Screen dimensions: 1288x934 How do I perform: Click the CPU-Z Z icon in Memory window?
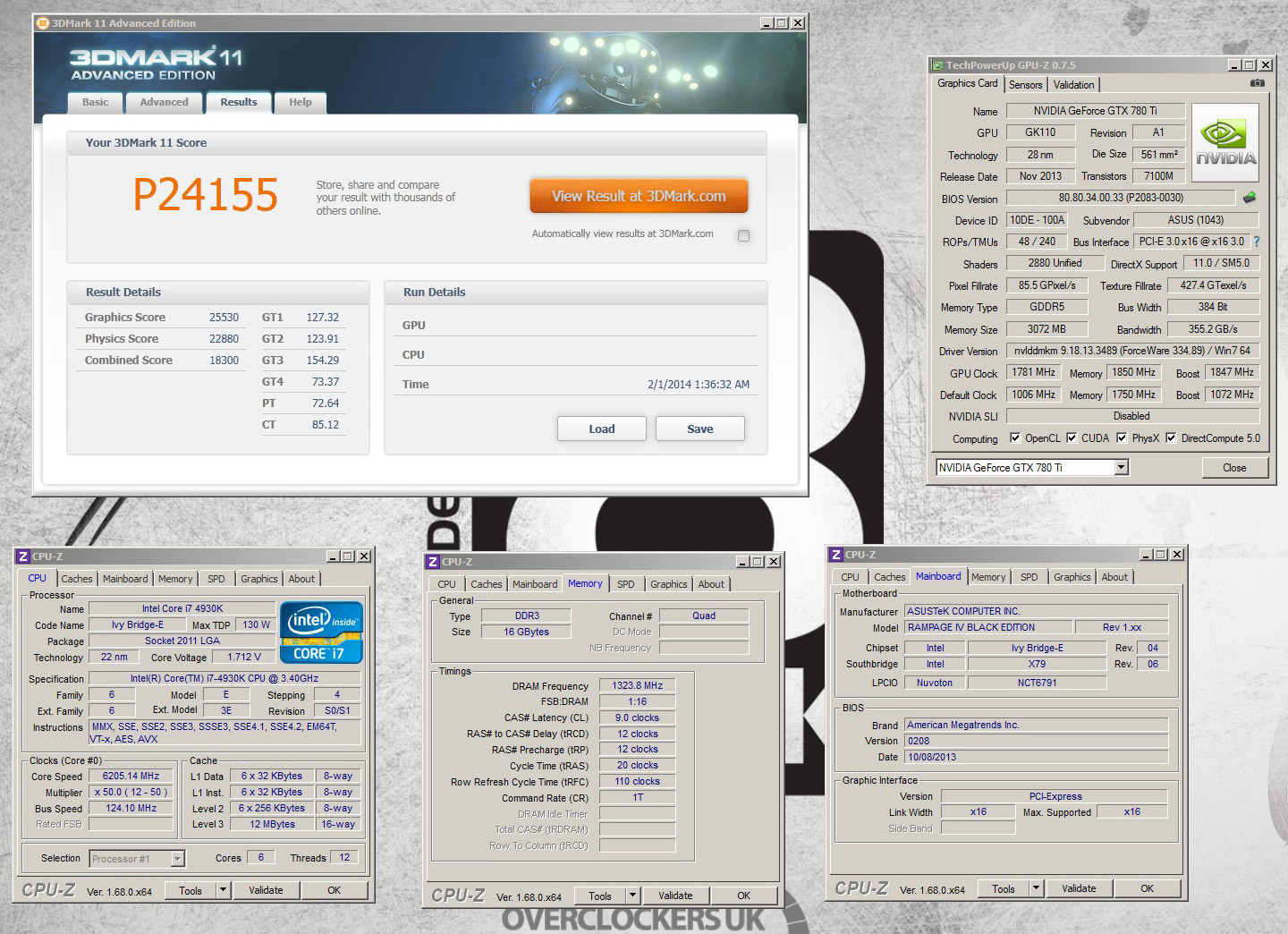[433, 562]
